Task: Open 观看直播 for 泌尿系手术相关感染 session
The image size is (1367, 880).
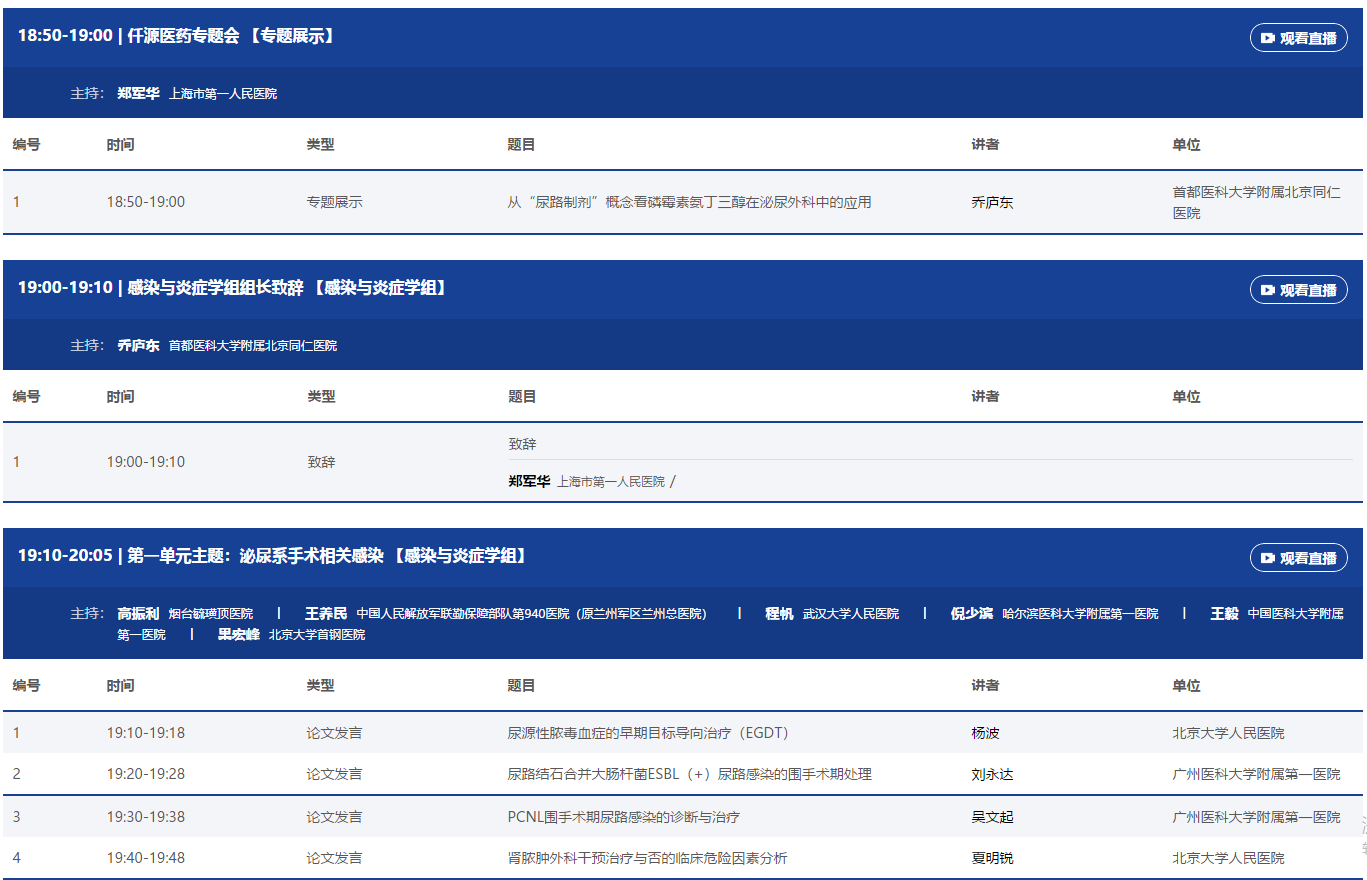Action: point(1298,558)
